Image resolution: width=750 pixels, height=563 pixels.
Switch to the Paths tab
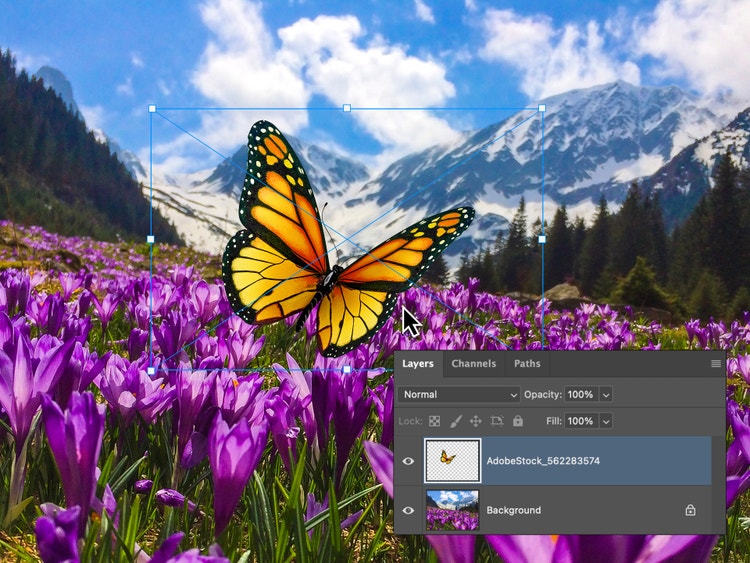527,364
